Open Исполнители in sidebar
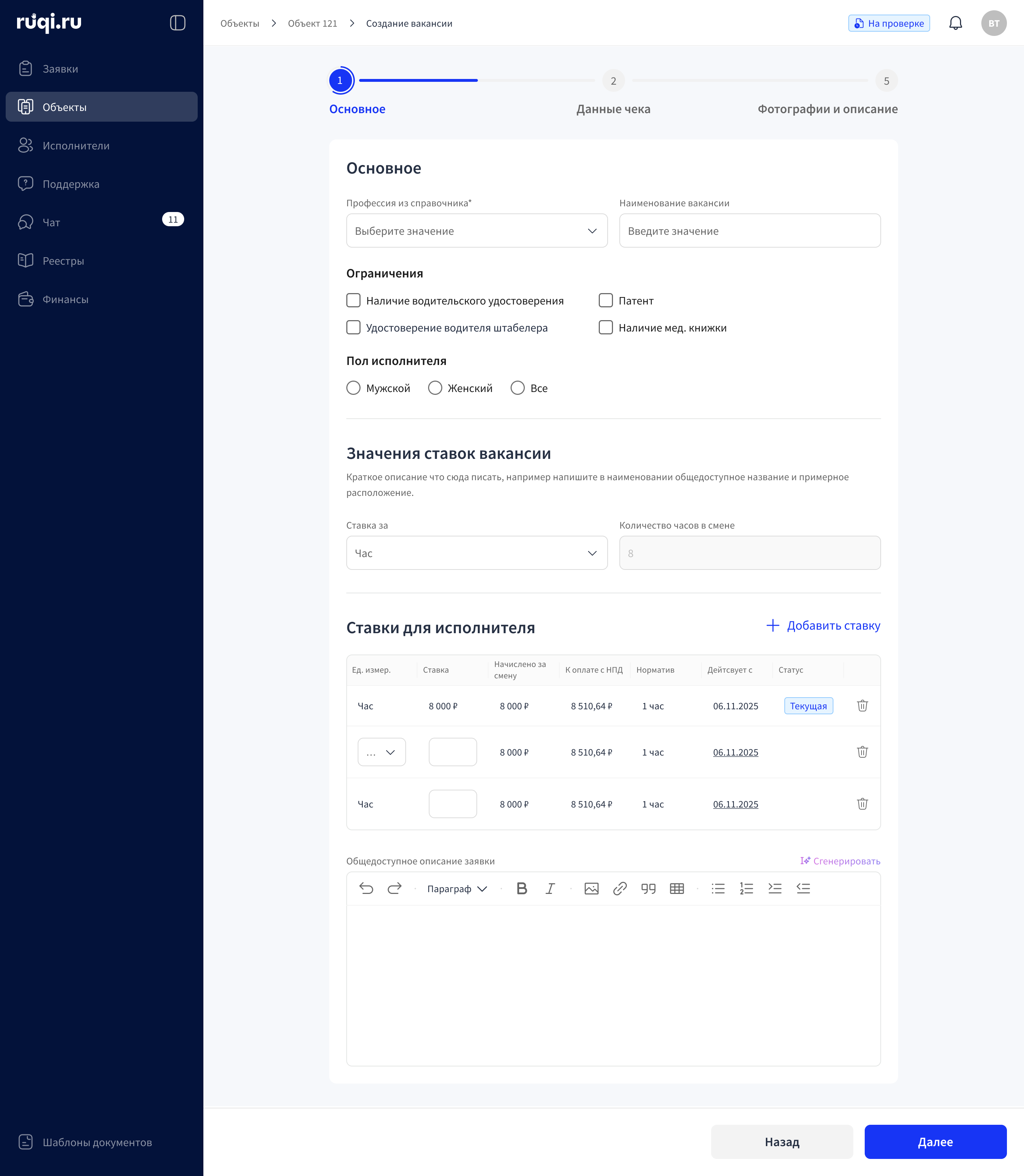Screen dimensions: 1024x1176 (102, 145)
